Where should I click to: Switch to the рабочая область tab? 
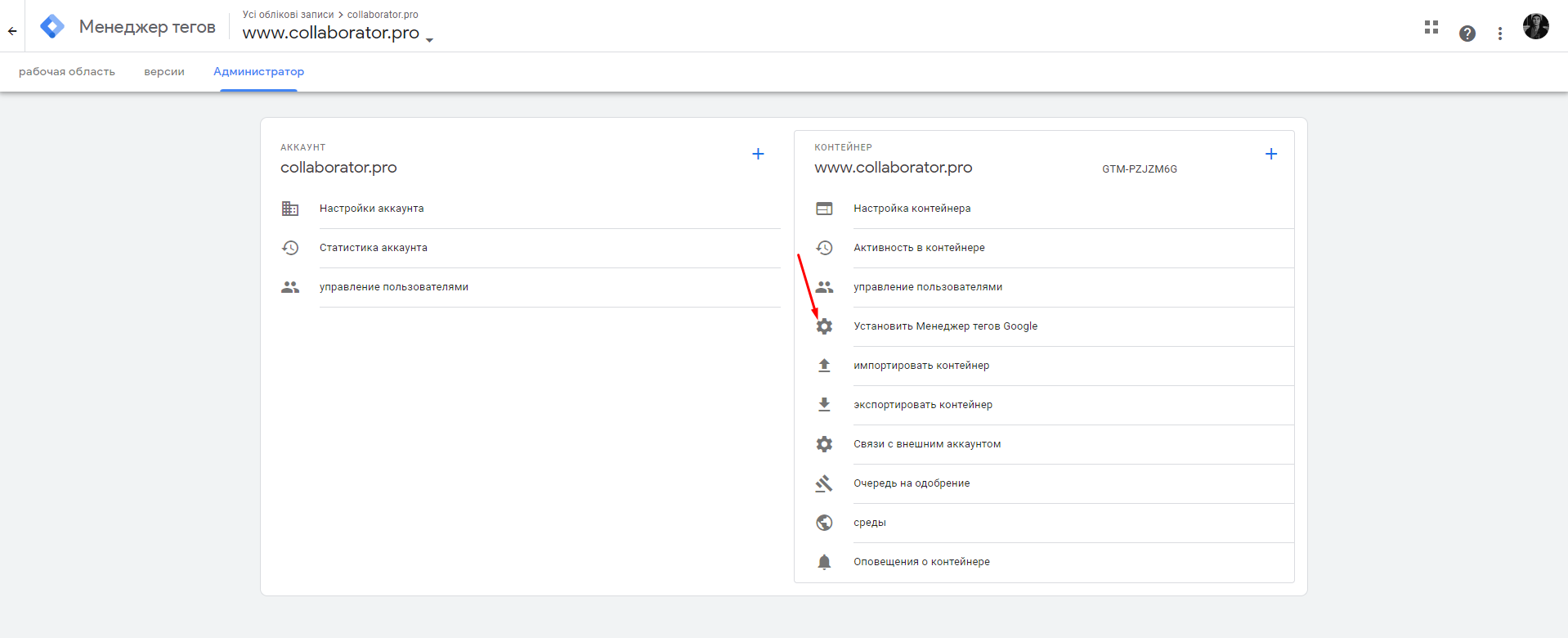67,72
